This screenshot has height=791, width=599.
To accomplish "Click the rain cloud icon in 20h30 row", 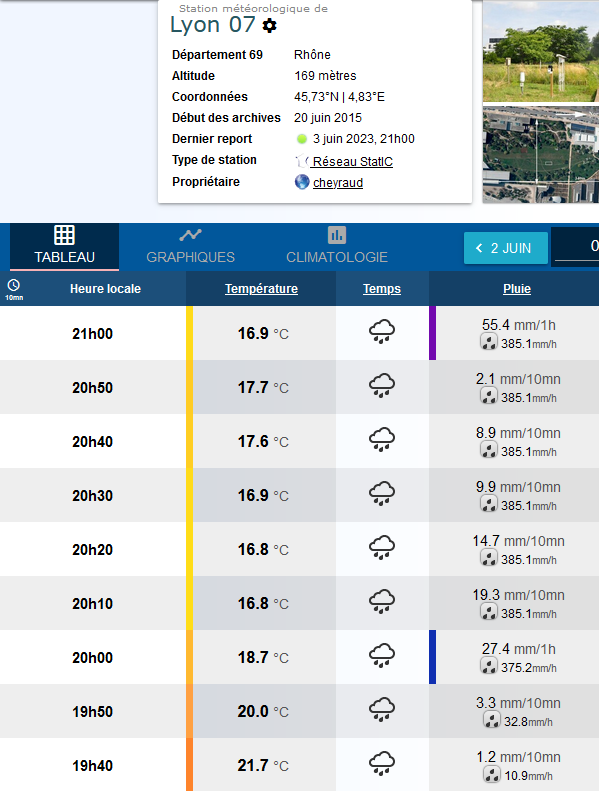I will pyautogui.click(x=382, y=493).
